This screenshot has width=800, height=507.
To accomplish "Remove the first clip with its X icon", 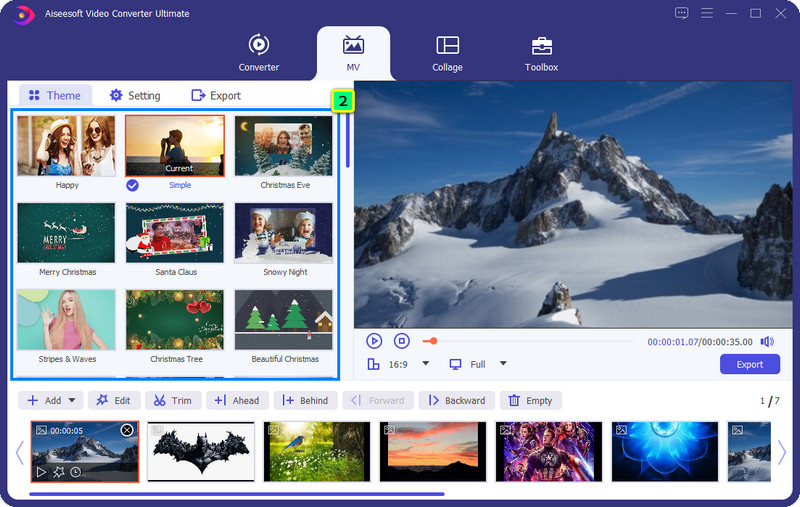I will [127, 430].
